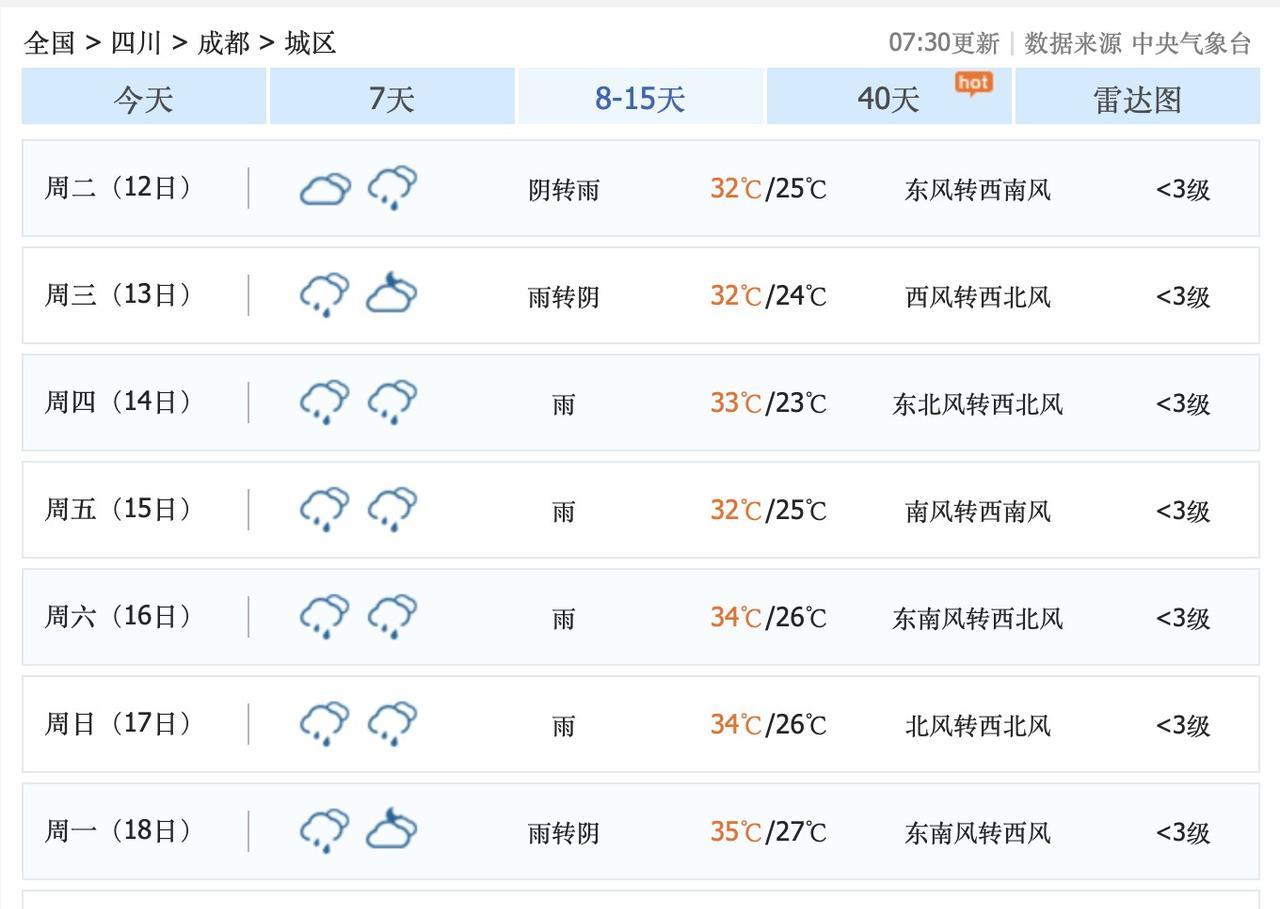Screen dimensions: 1280x909
Task: Open 四川 breadcrumb link
Action: (x=136, y=43)
